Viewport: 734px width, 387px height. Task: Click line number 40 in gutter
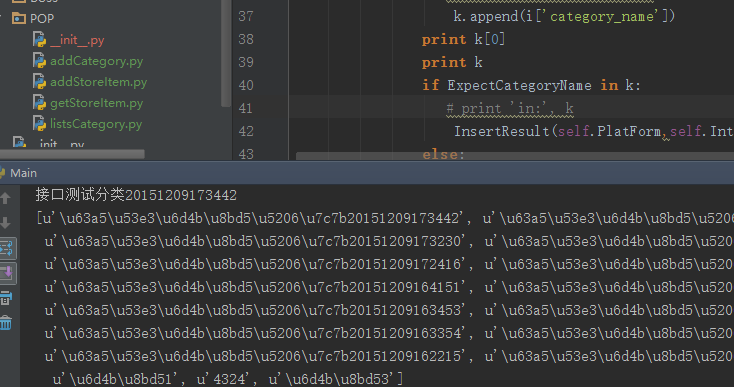pos(246,85)
